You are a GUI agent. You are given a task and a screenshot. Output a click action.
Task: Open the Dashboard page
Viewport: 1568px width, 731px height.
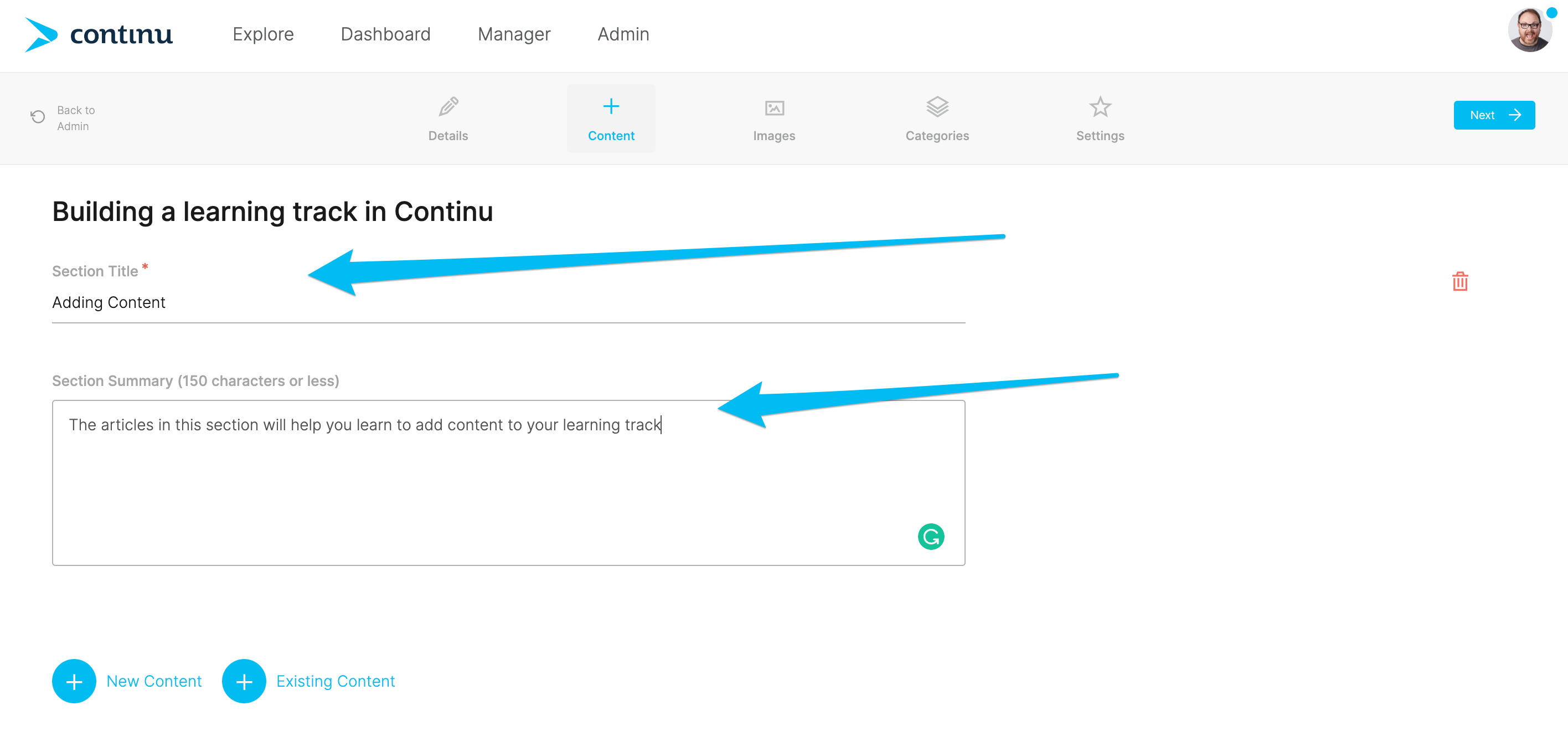tap(385, 35)
